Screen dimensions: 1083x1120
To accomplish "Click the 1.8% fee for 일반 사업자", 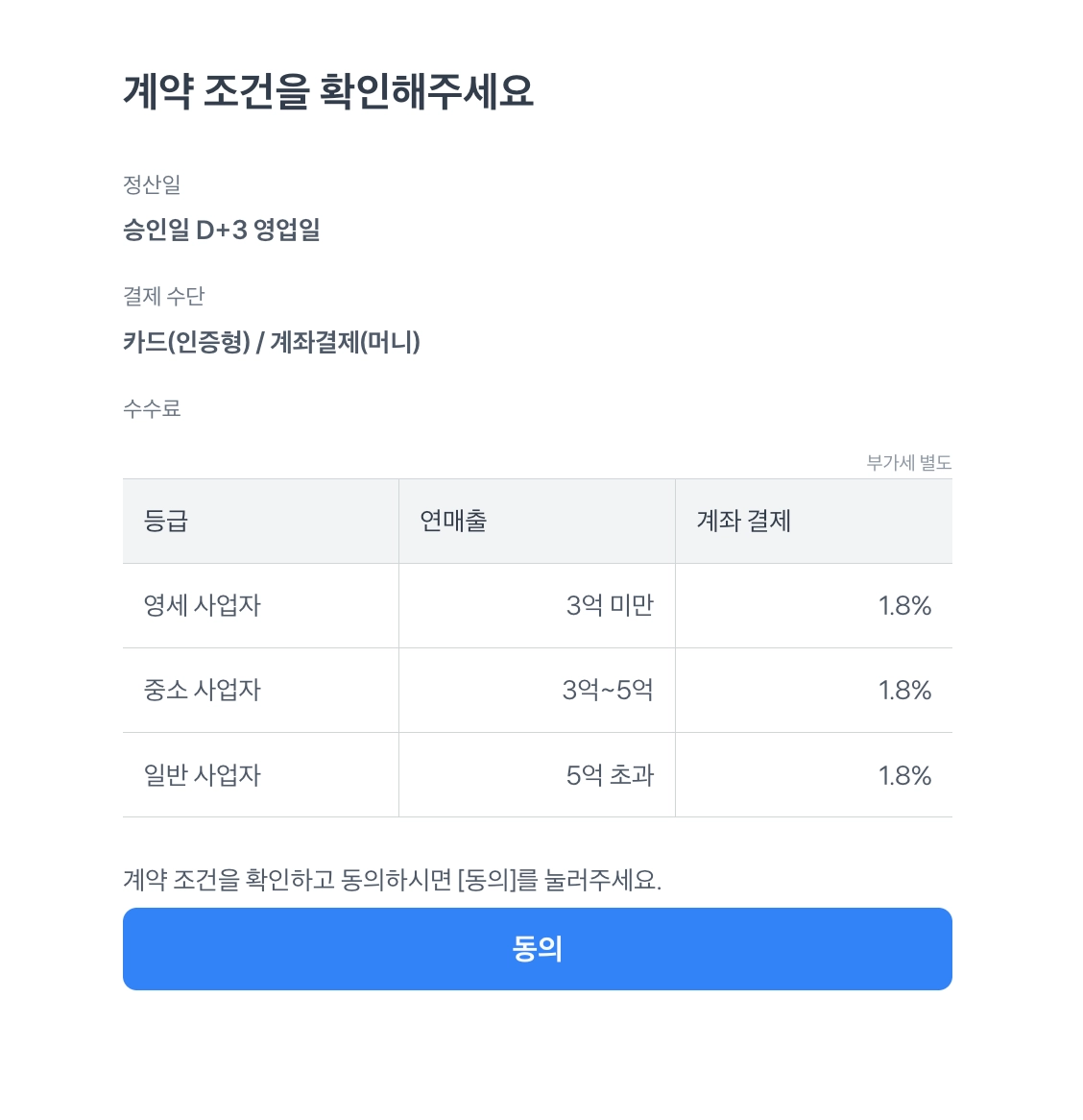I will [904, 775].
